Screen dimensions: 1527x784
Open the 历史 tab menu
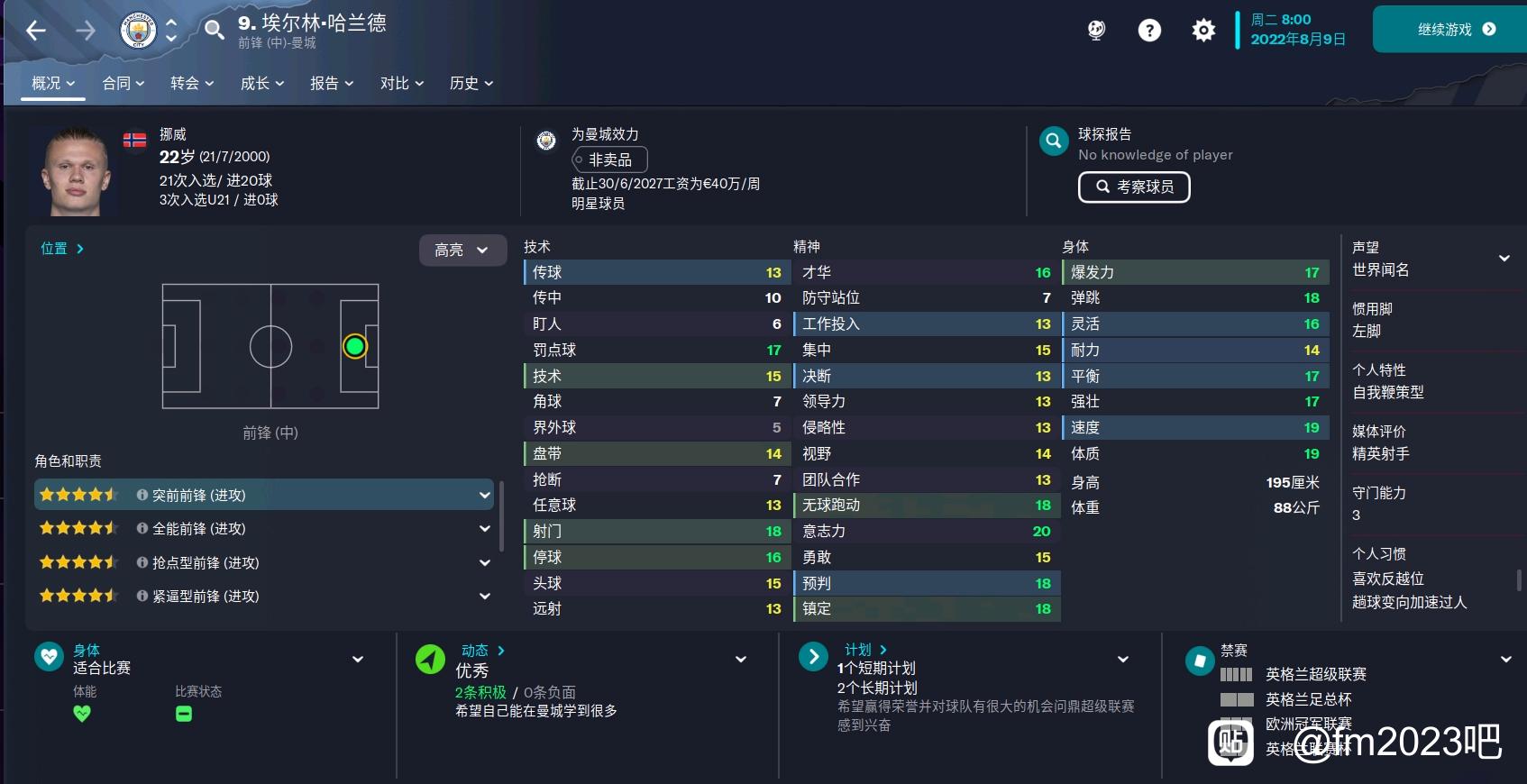click(x=471, y=83)
